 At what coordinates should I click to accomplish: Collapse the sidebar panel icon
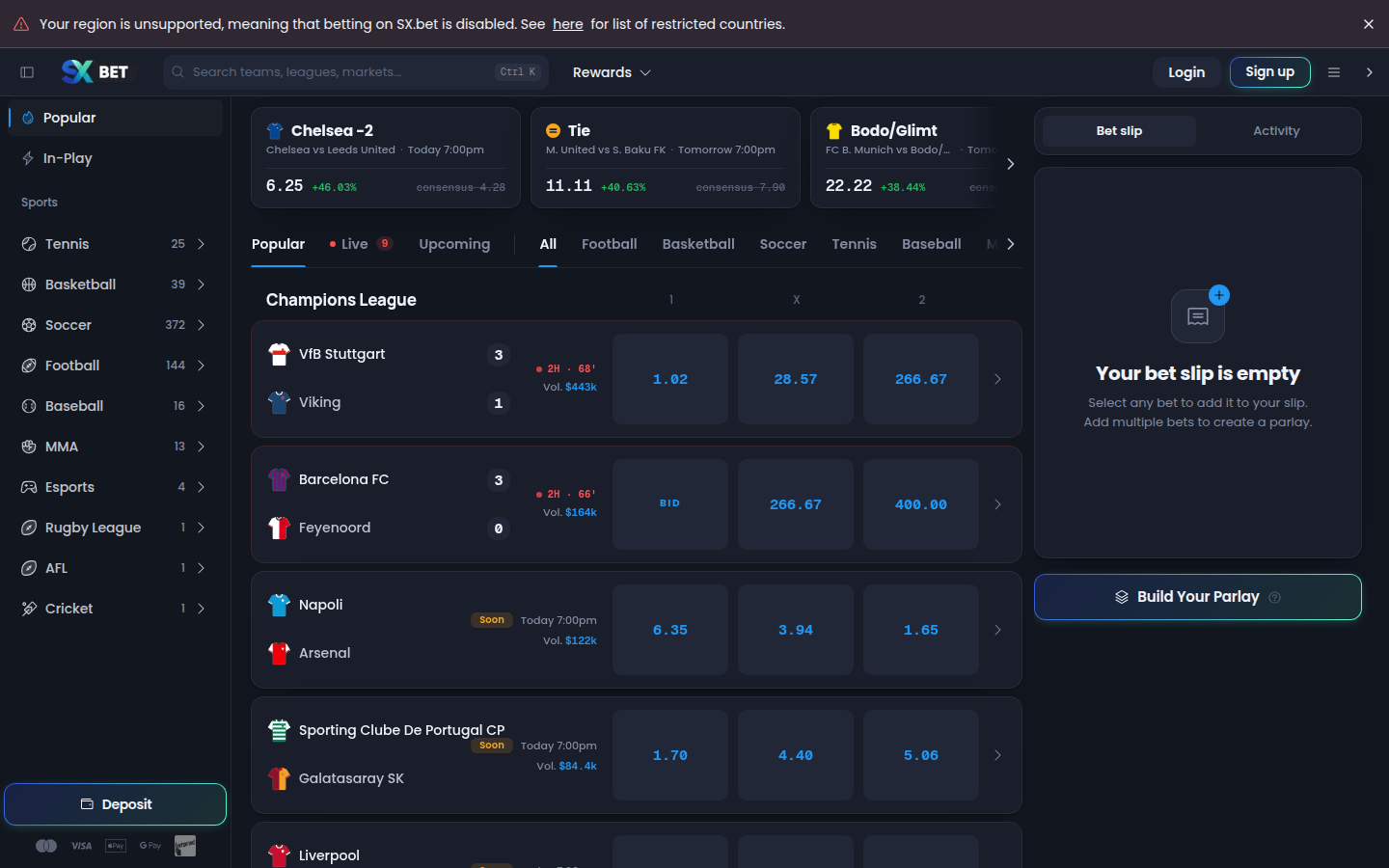[x=27, y=72]
